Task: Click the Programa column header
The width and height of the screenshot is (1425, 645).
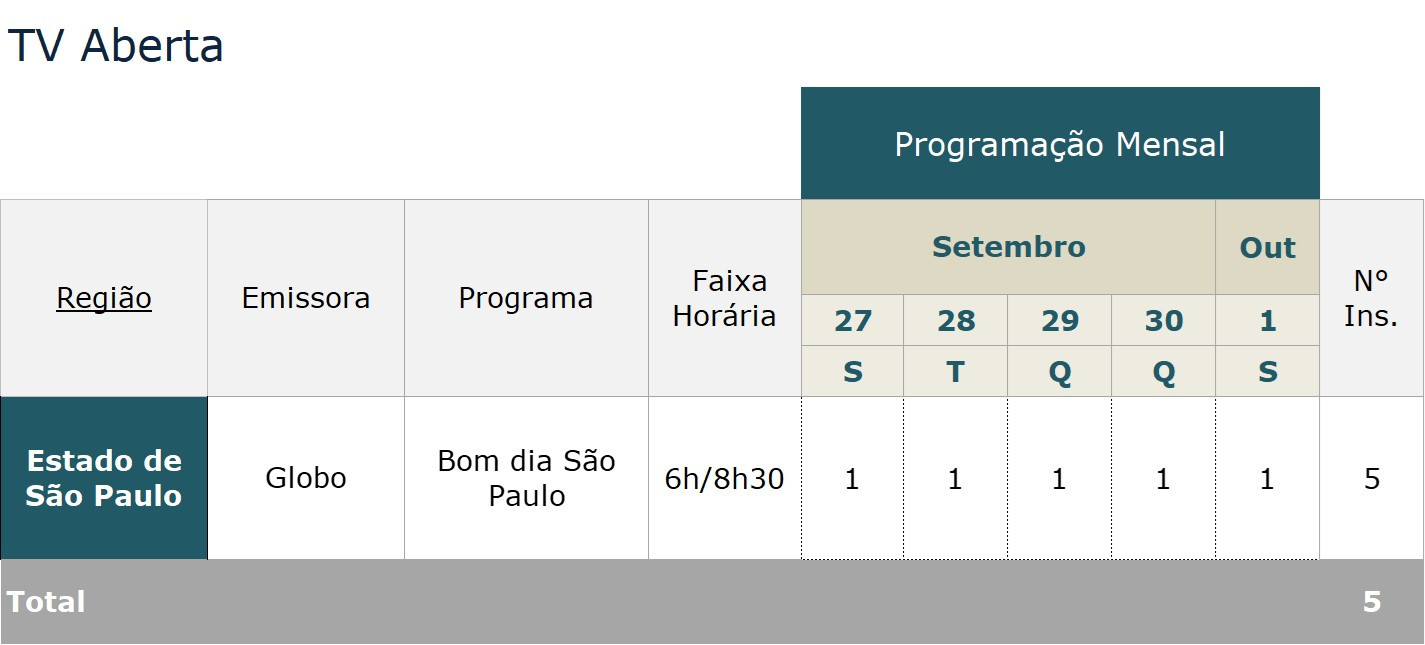Action: tap(526, 298)
